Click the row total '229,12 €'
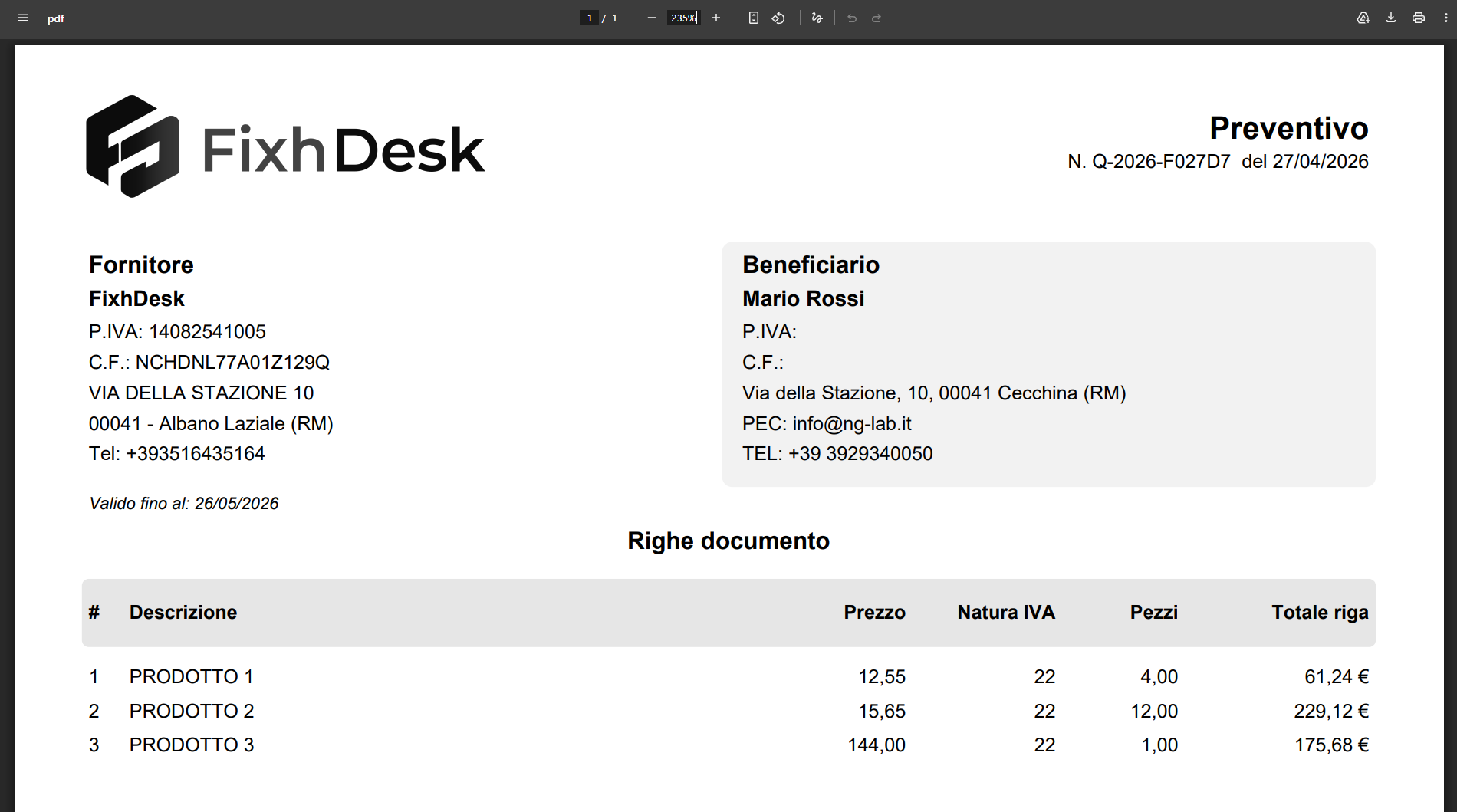Image resolution: width=1457 pixels, height=812 pixels. point(1331,712)
